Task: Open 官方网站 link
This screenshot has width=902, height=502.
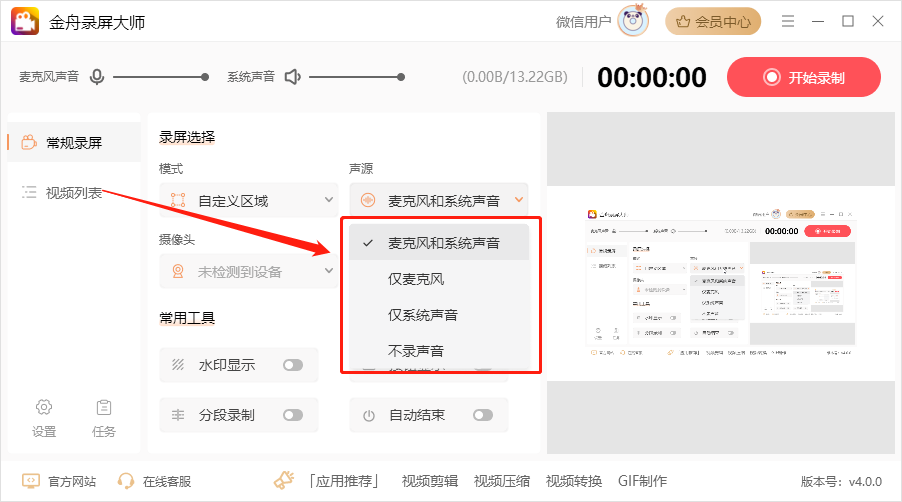Action: (72, 481)
